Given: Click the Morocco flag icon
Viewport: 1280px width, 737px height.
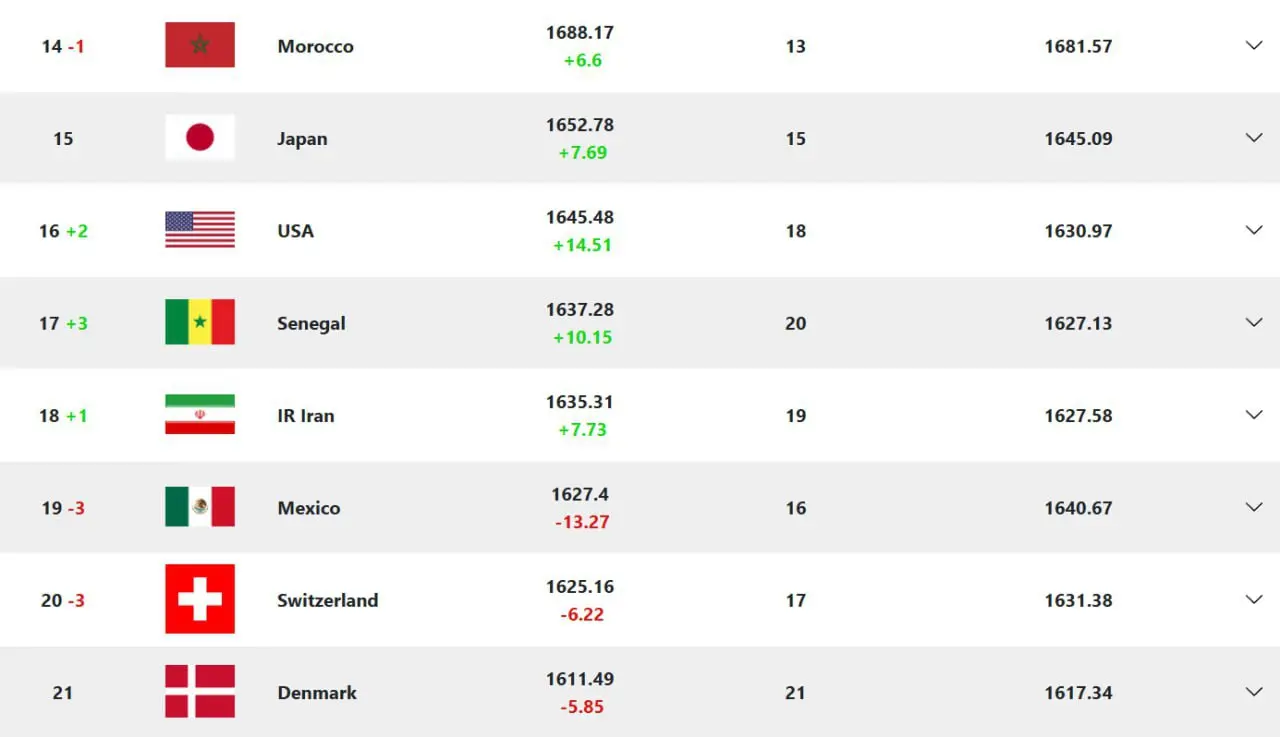Looking at the screenshot, I should (x=200, y=45).
